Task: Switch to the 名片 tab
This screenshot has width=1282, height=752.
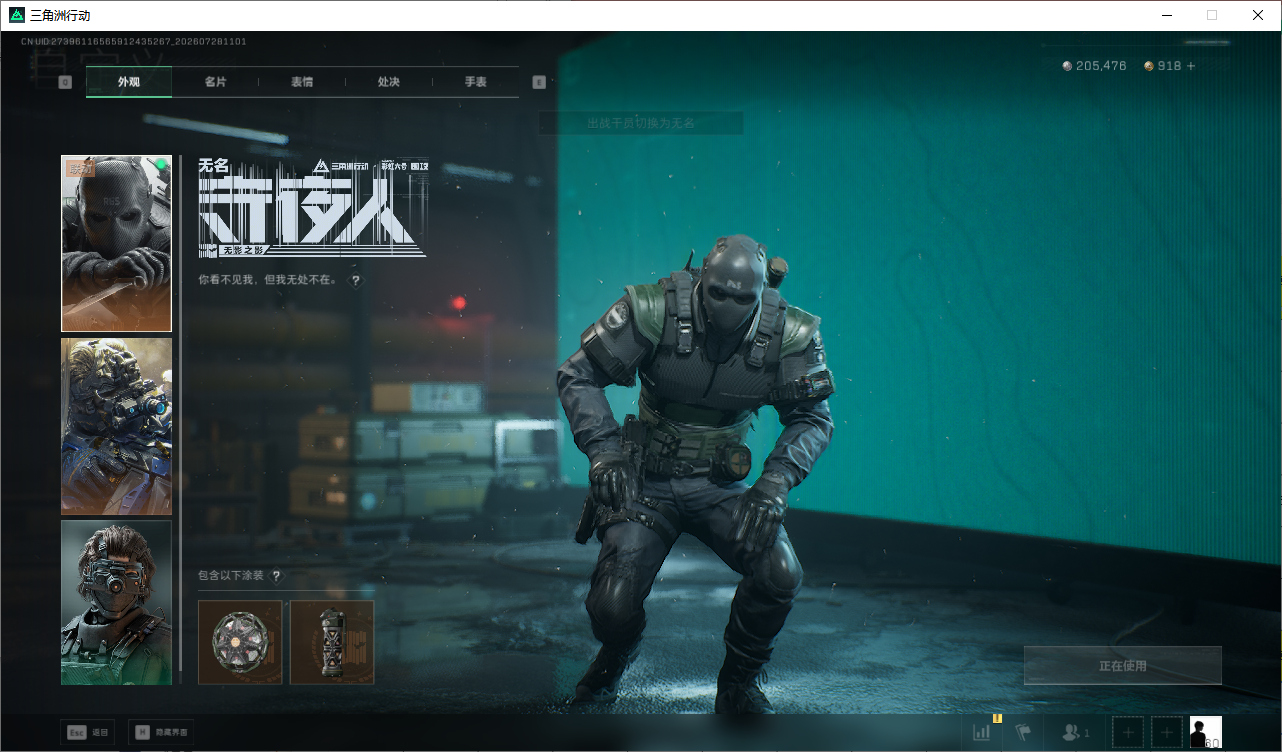Action: coord(215,82)
